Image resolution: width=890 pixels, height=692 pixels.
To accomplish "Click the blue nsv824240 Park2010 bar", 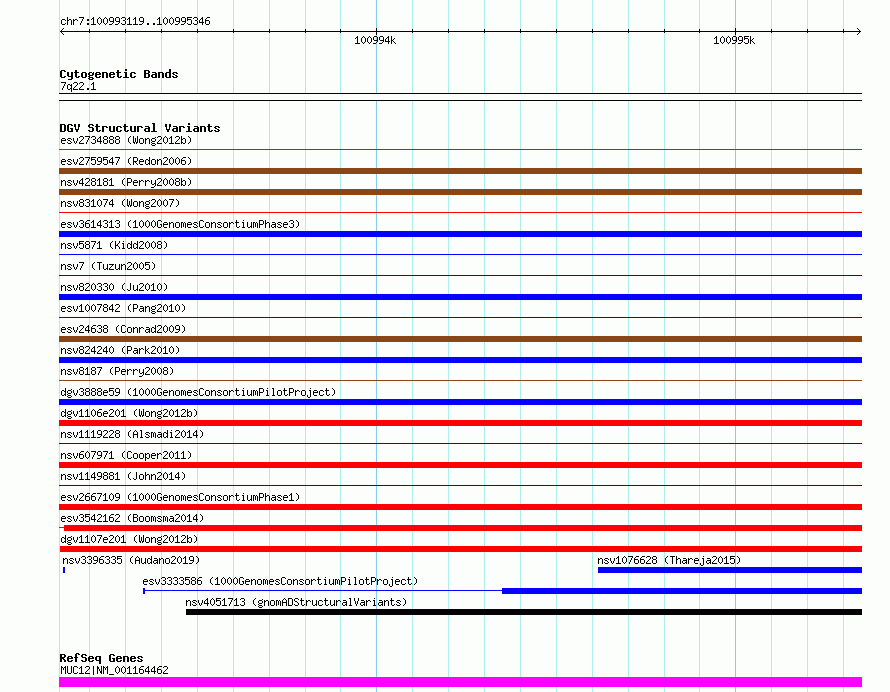I will (x=460, y=360).
